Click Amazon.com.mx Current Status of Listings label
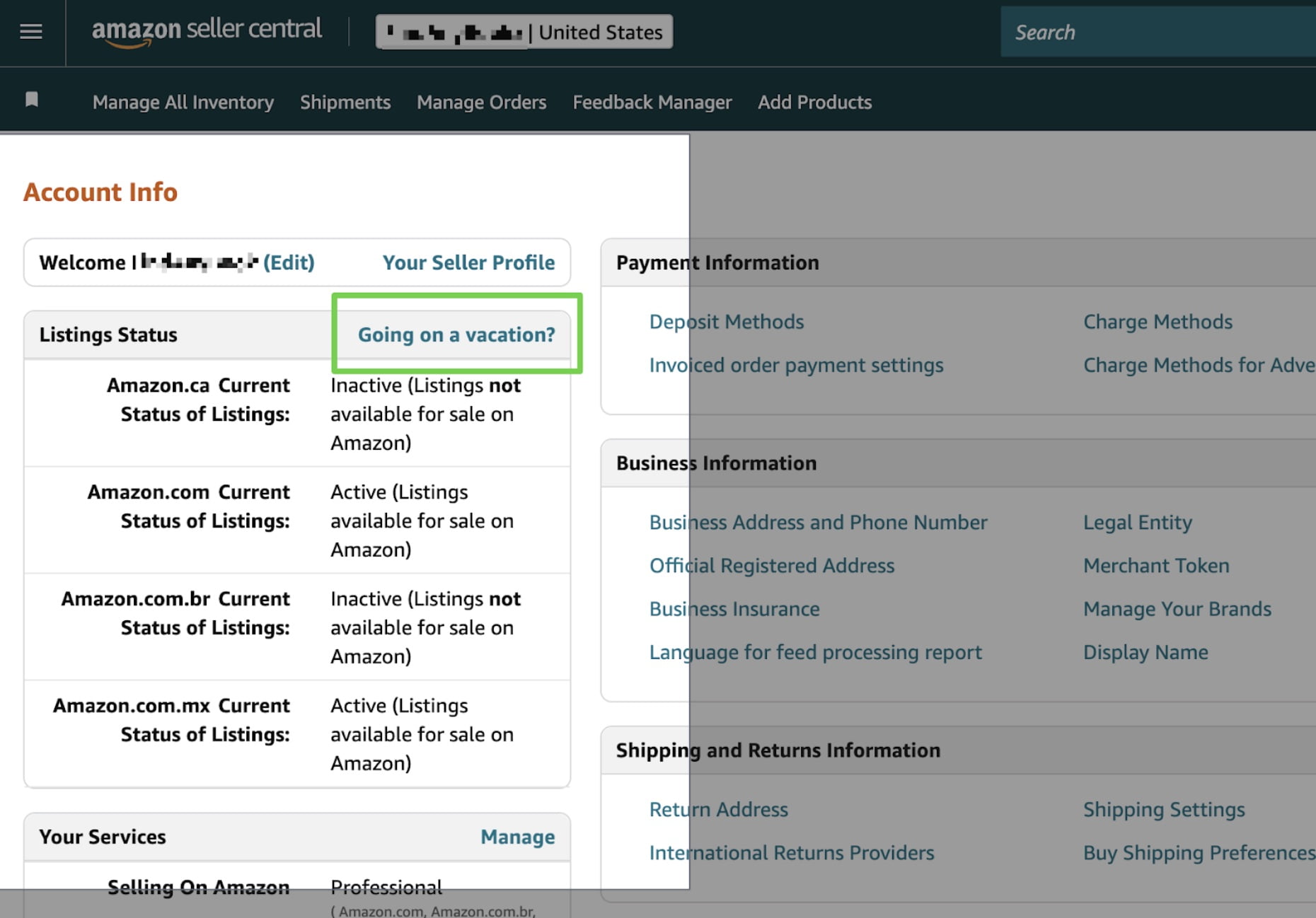 (172, 720)
